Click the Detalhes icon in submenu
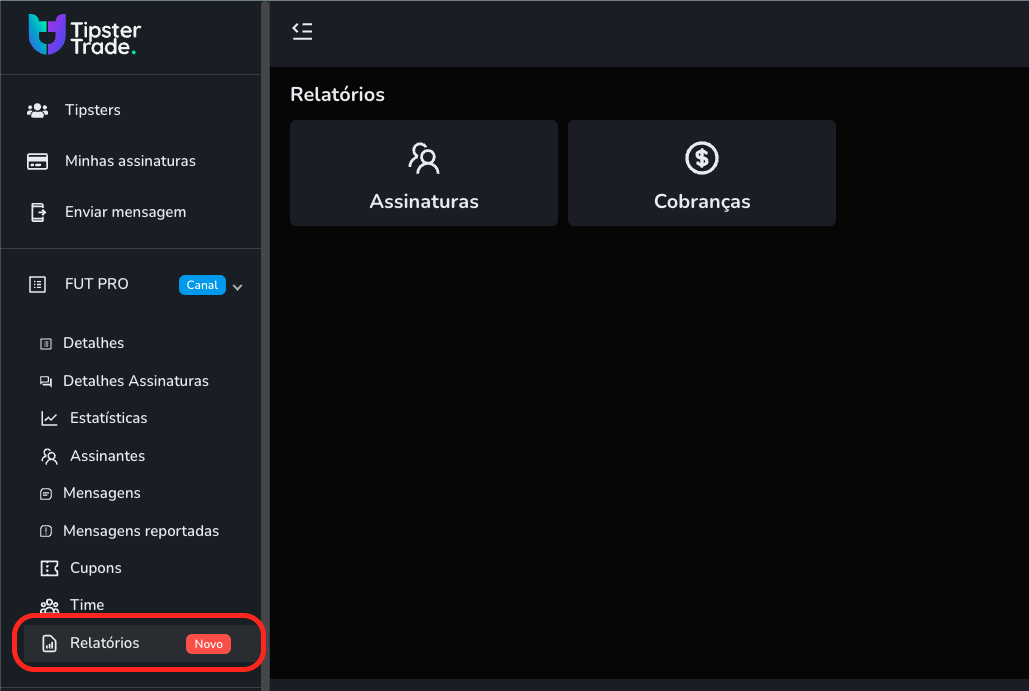The image size is (1029, 691). tap(46, 344)
